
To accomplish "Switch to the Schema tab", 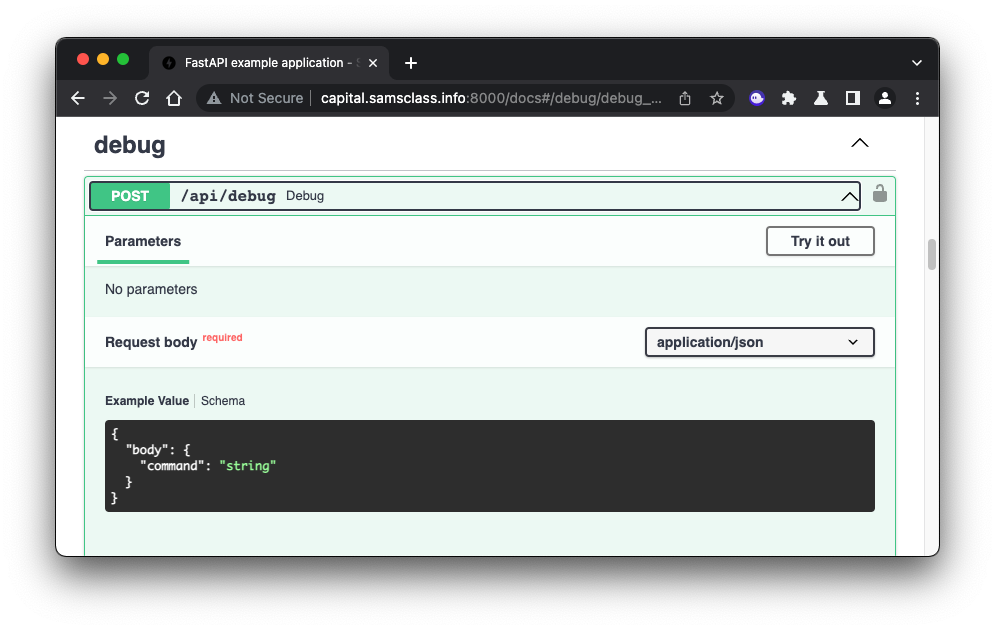I will [x=223, y=401].
